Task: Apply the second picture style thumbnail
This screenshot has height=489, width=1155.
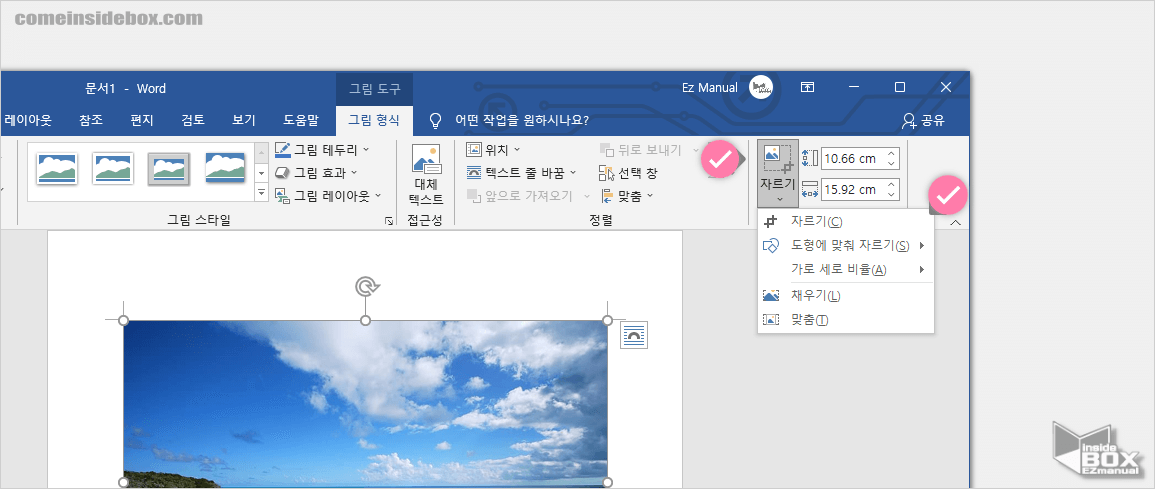Action: pyautogui.click(x=113, y=169)
